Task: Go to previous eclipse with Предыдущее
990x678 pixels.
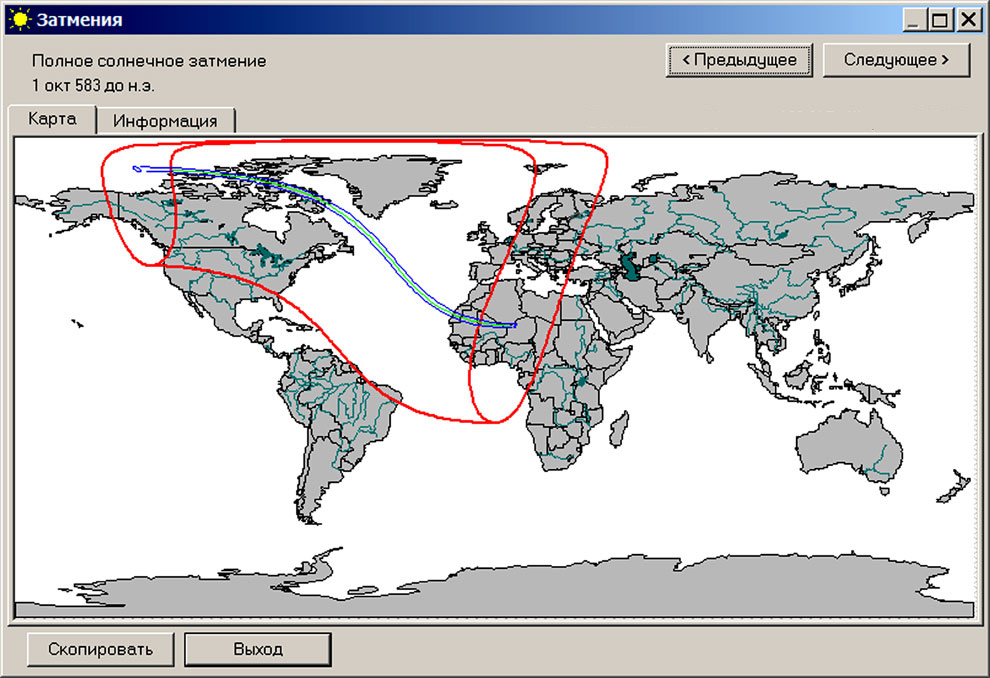Action: (739, 59)
